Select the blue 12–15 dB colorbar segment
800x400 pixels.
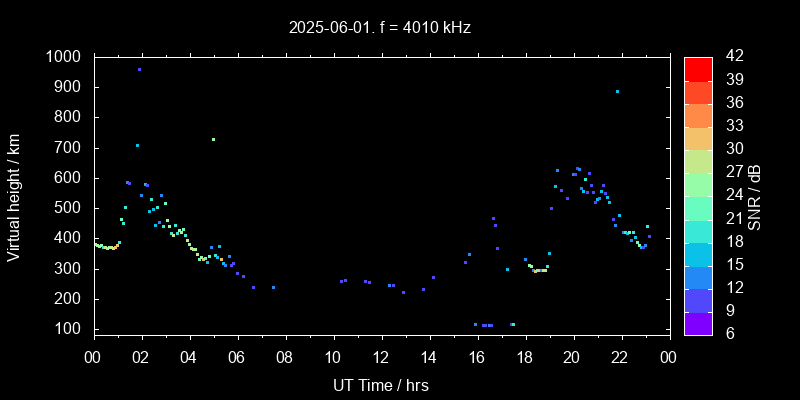coord(698,276)
